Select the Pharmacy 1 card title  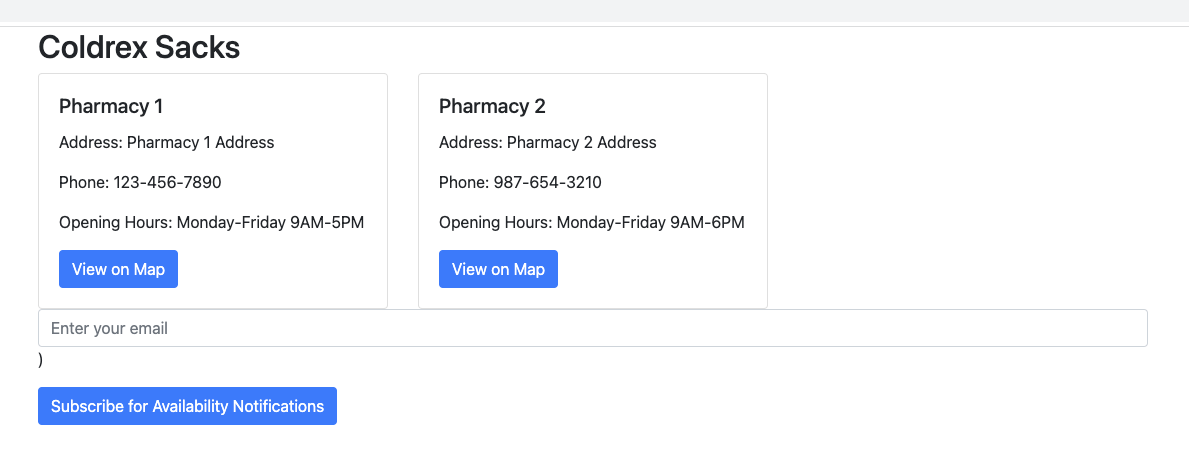click(x=111, y=106)
